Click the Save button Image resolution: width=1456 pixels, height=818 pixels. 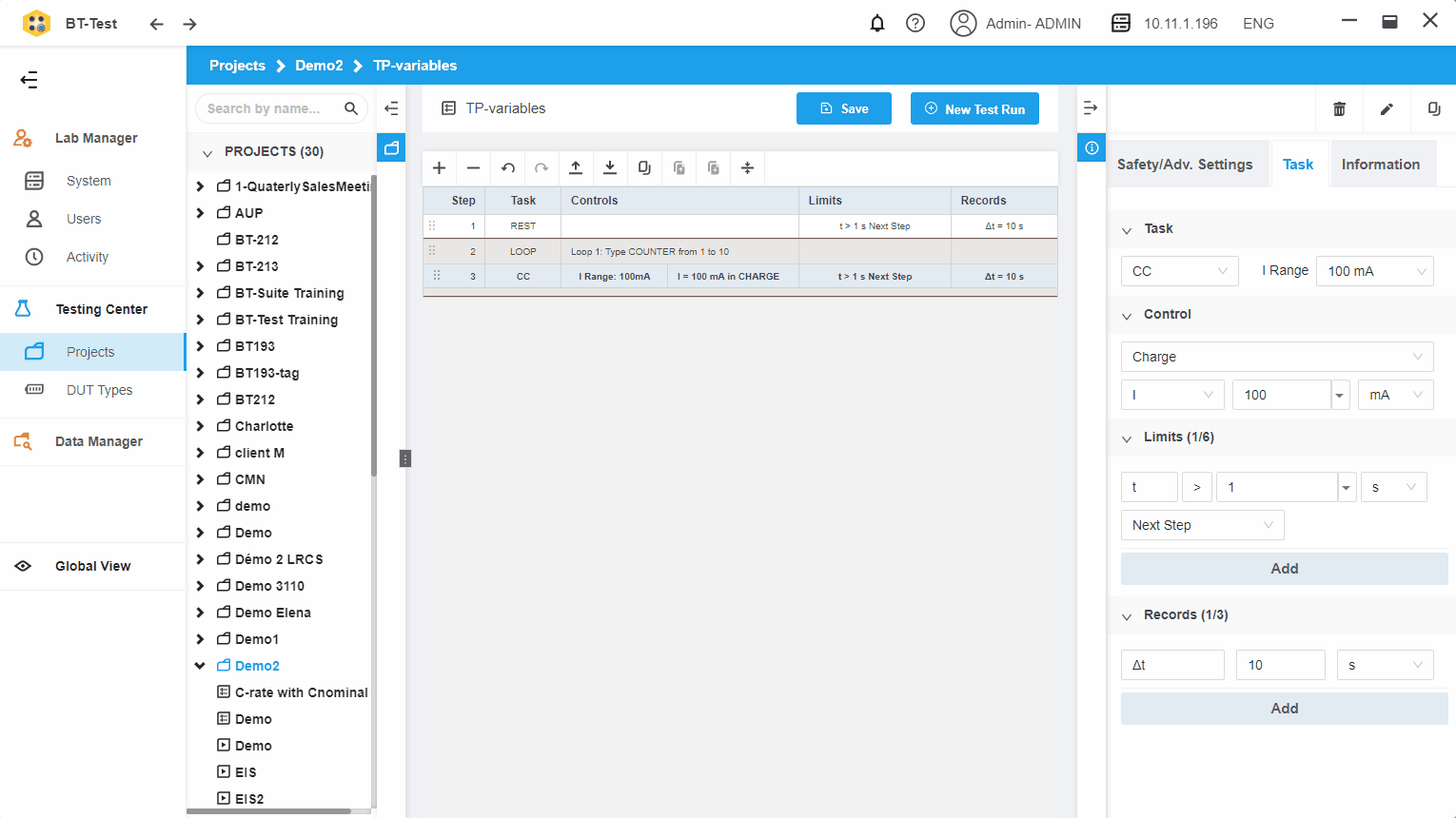844,108
